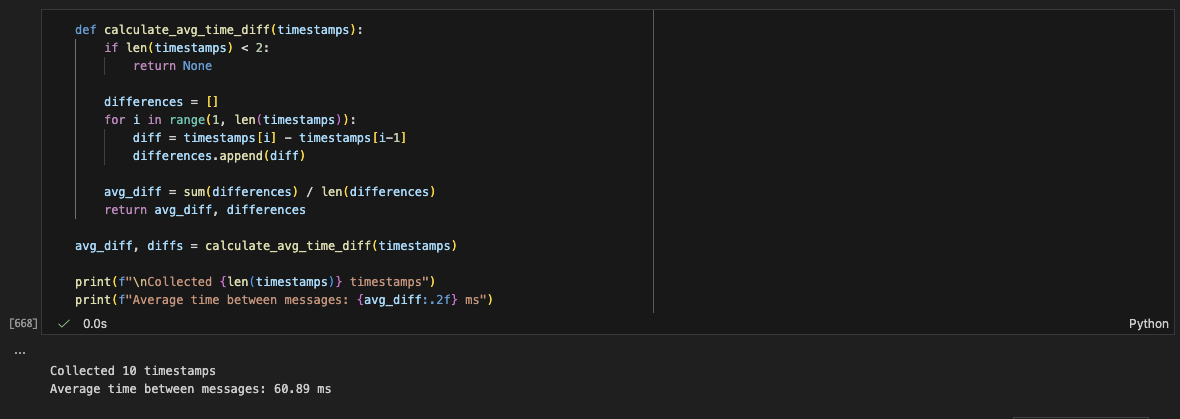Click the Collected 10 timestamps output line
The width and height of the screenshot is (1180, 419).
[x=132, y=370]
